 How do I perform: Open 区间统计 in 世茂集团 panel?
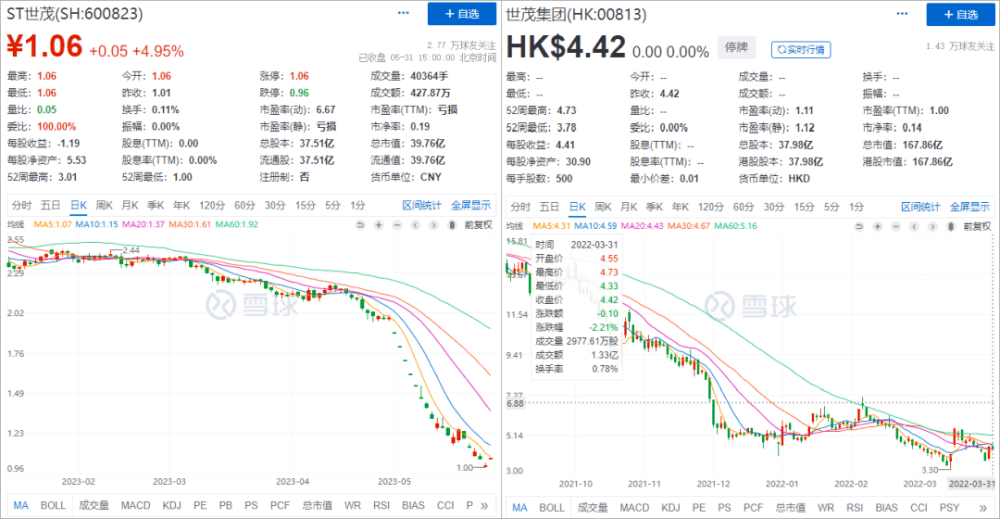coord(920,207)
